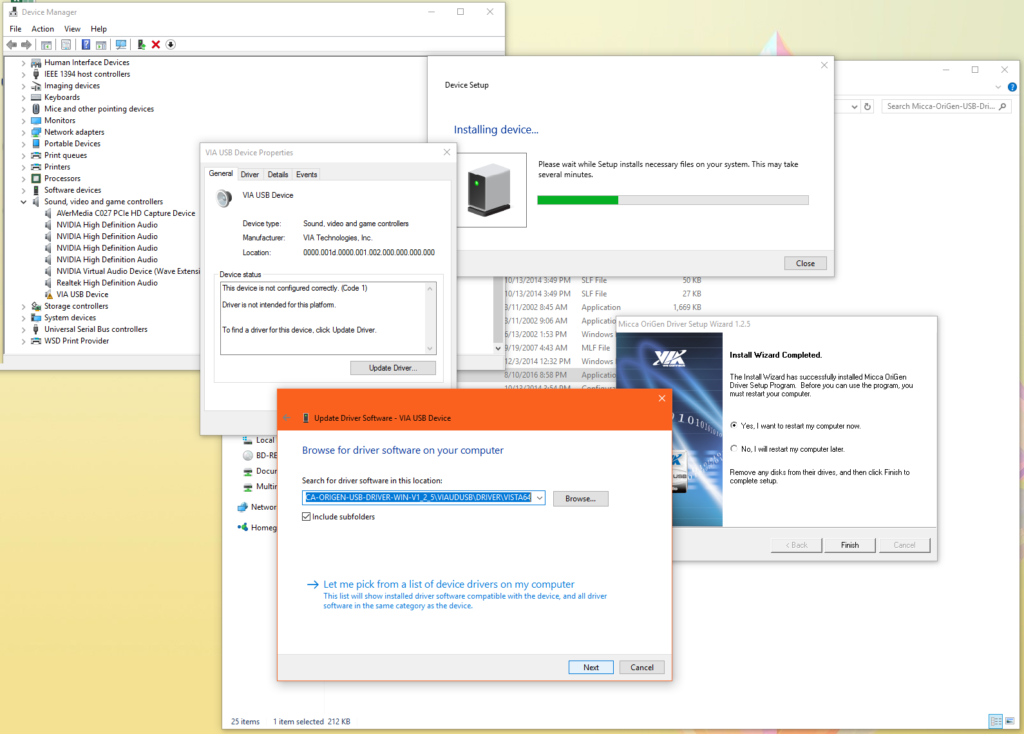Click the AVerMedia C027 capture device speaker icon
The height and width of the screenshot is (734, 1024).
pyautogui.click(x=48, y=213)
